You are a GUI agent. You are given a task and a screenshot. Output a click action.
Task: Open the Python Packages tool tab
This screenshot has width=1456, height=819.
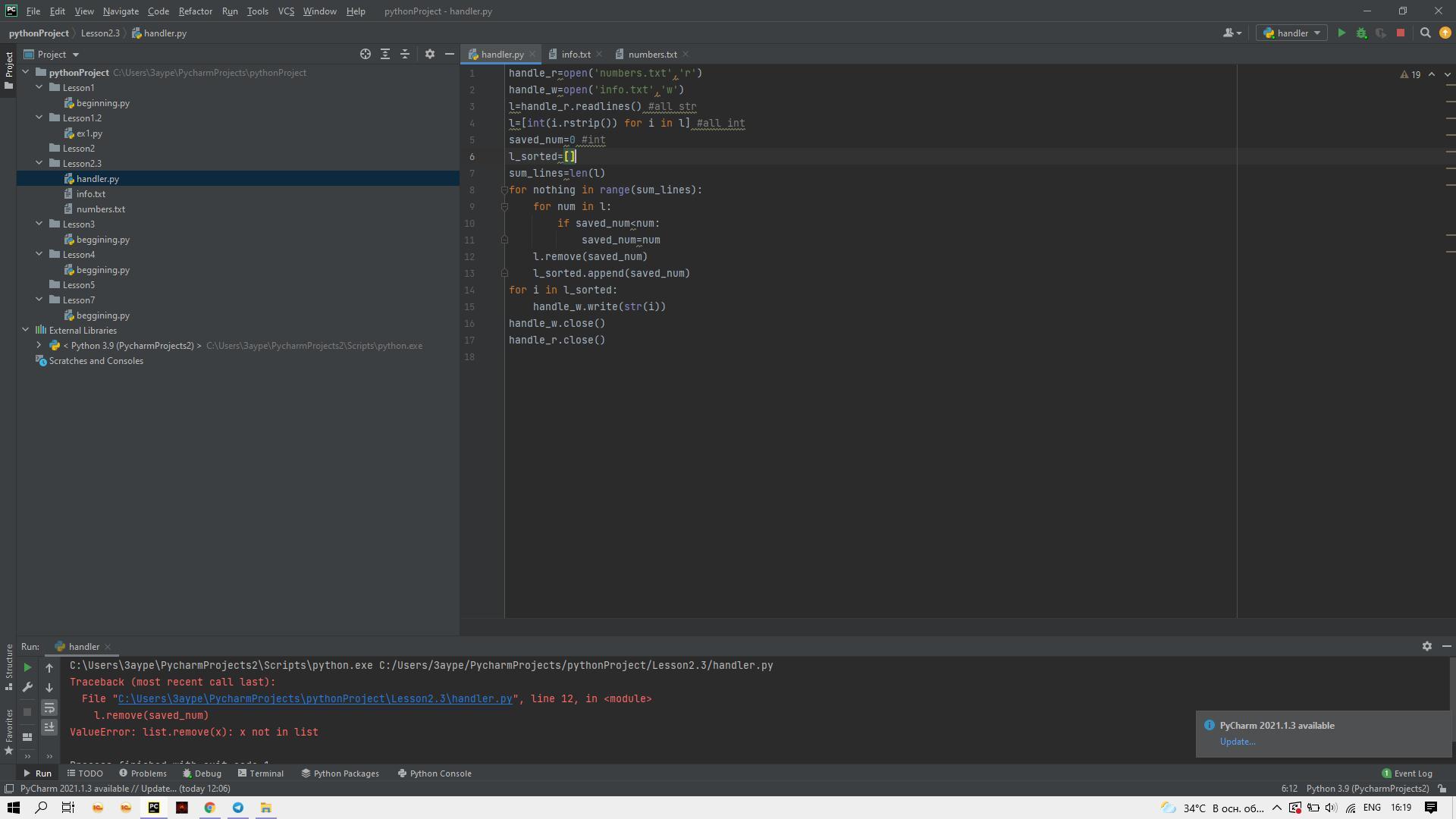click(340, 773)
